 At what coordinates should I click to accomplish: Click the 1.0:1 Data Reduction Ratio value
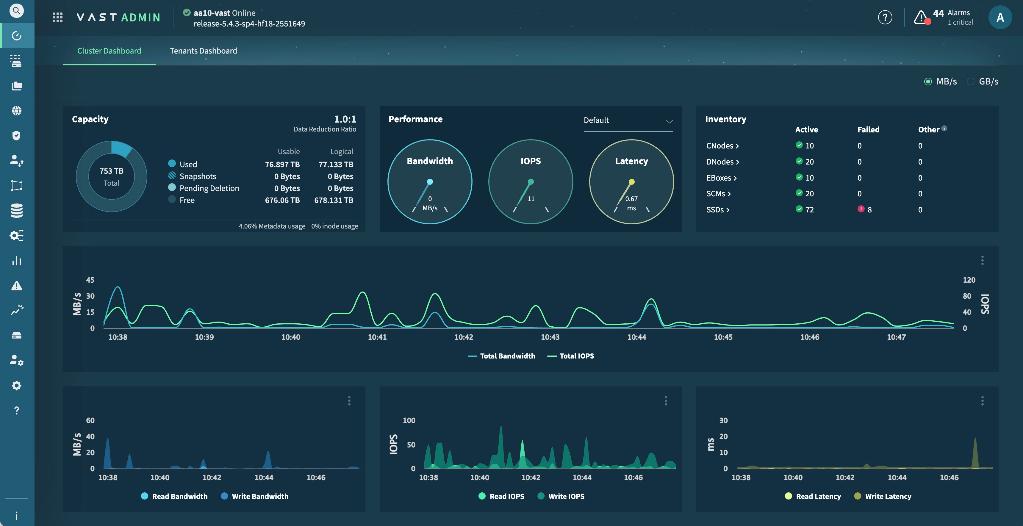click(x=345, y=119)
